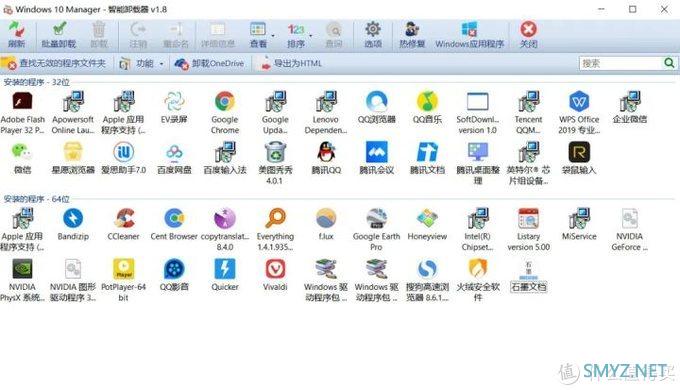Click the hot fix (热修复) icon

(x=412, y=29)
